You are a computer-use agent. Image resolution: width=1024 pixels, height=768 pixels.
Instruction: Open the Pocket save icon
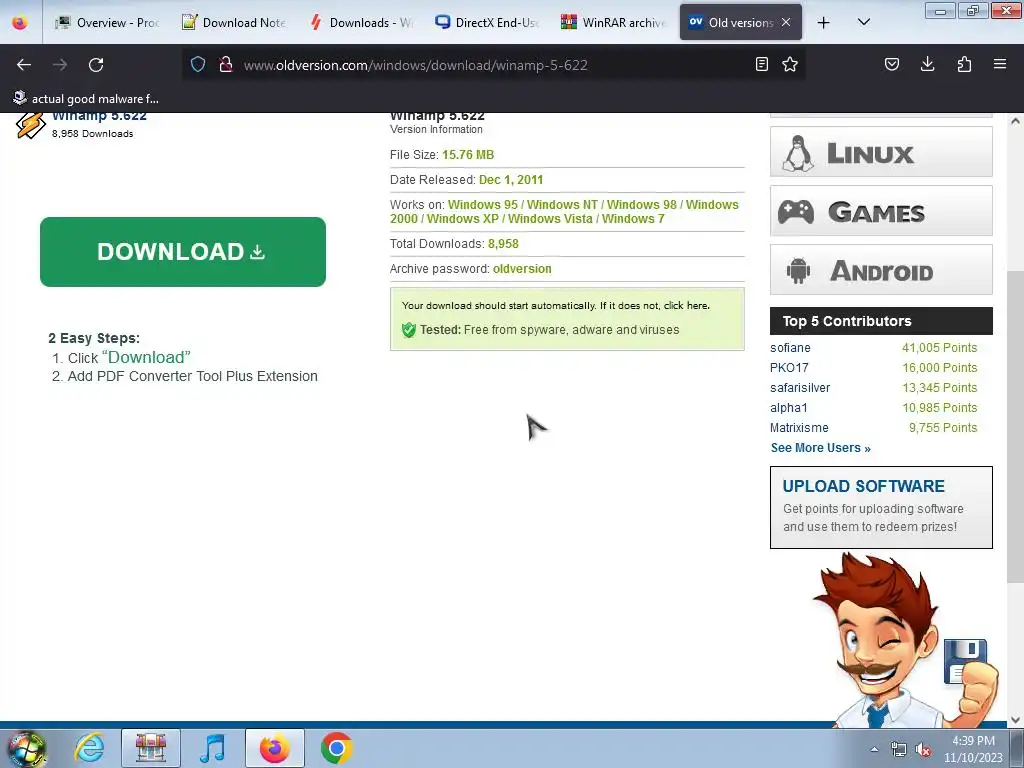point(891,64)
